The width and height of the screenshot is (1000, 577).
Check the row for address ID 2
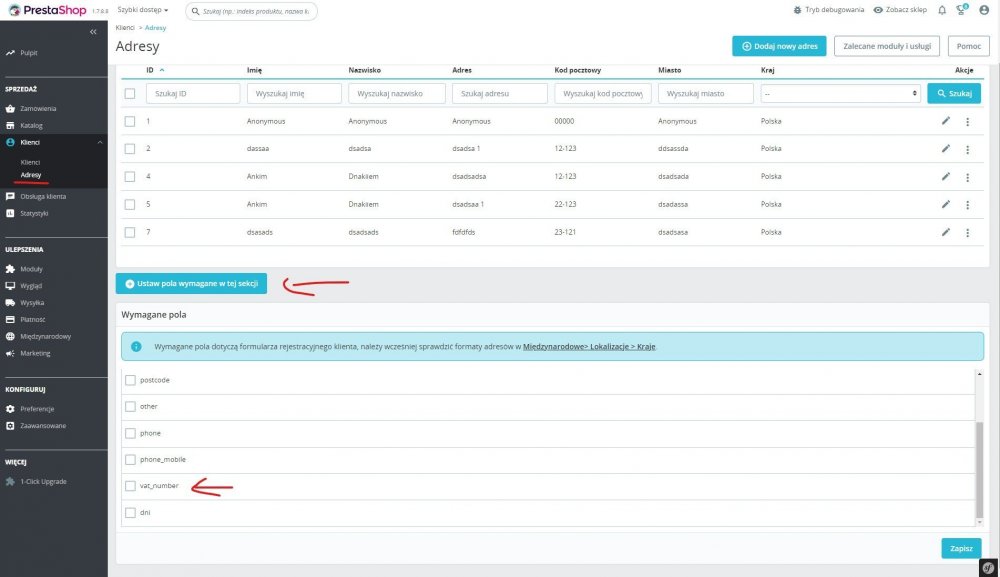point(130,149)
